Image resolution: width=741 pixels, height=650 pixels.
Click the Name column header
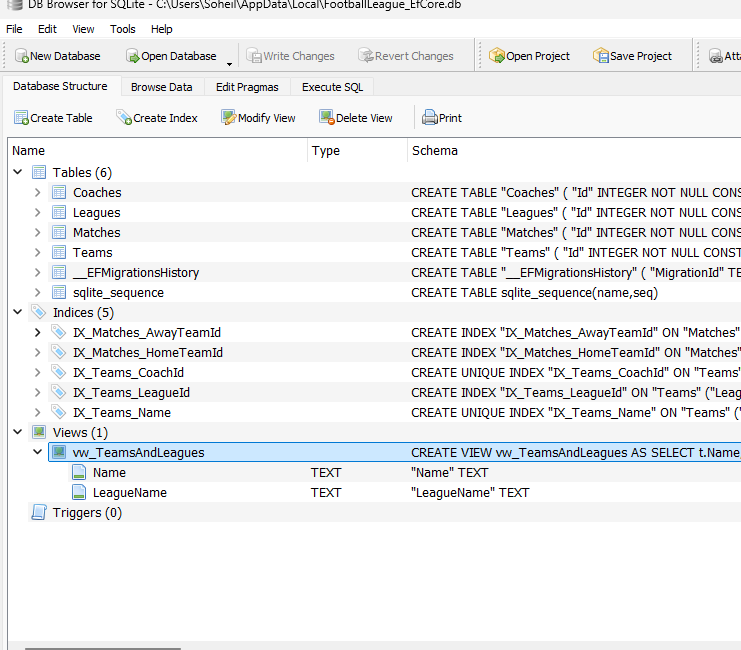pyautogui.click(x=158, y=151)
